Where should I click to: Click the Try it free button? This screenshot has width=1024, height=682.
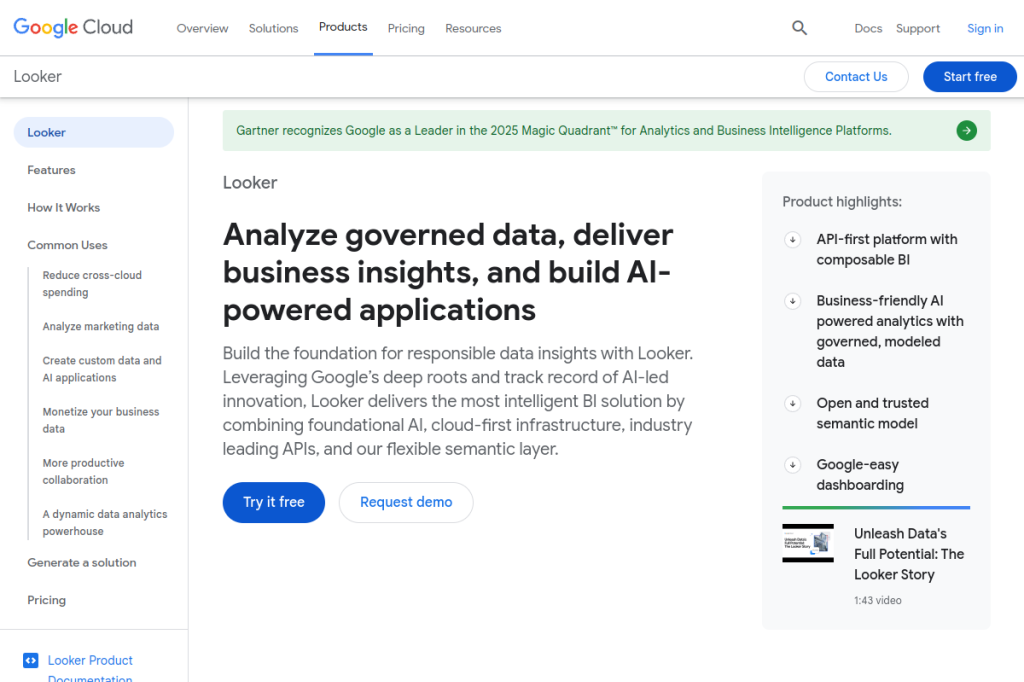(274, 502)
